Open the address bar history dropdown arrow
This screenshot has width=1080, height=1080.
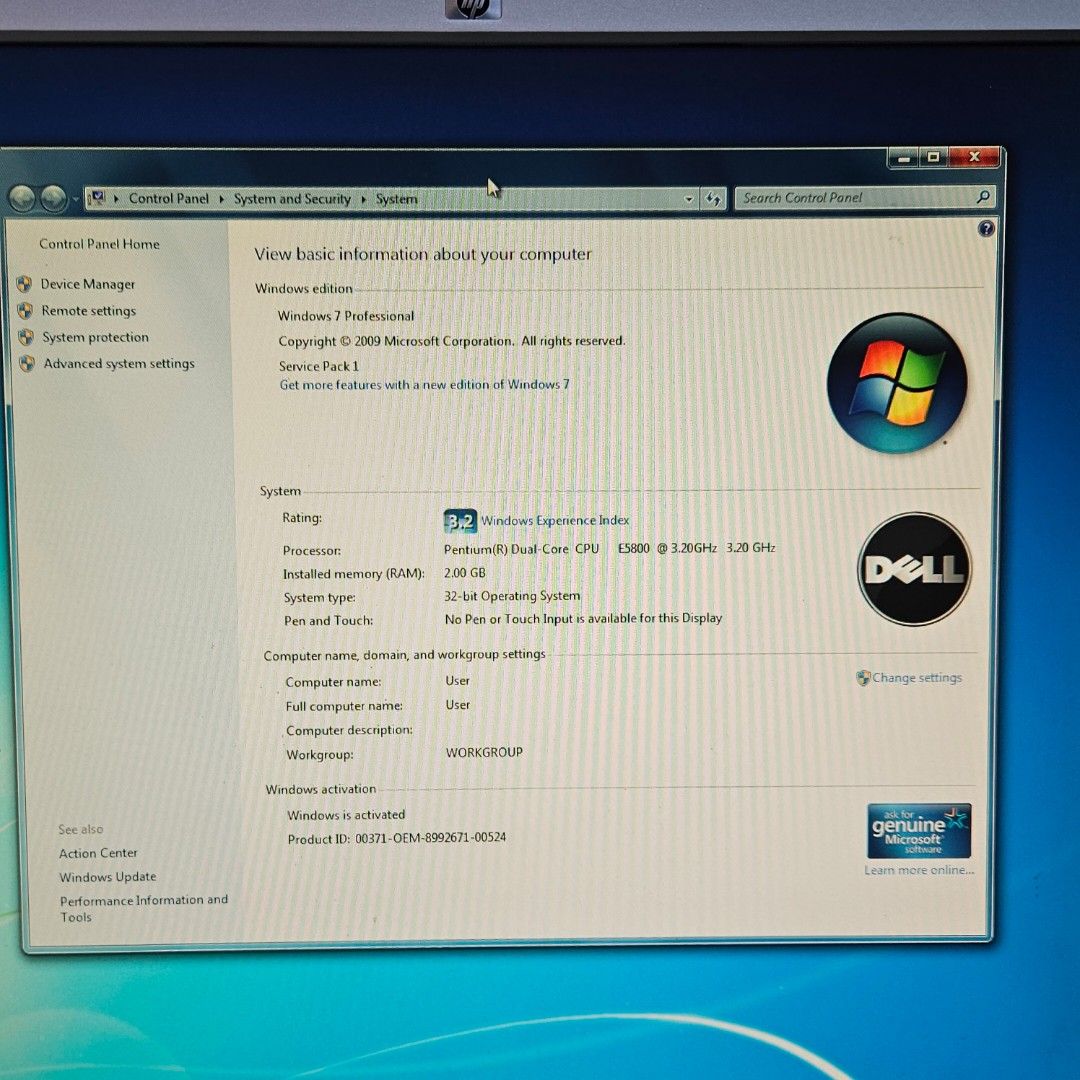687,198
